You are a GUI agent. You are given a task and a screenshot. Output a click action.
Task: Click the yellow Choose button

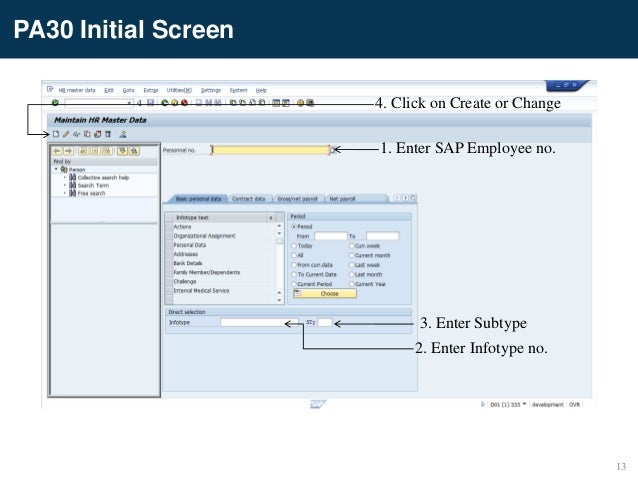pyautogui.click(x=325, y=293)
